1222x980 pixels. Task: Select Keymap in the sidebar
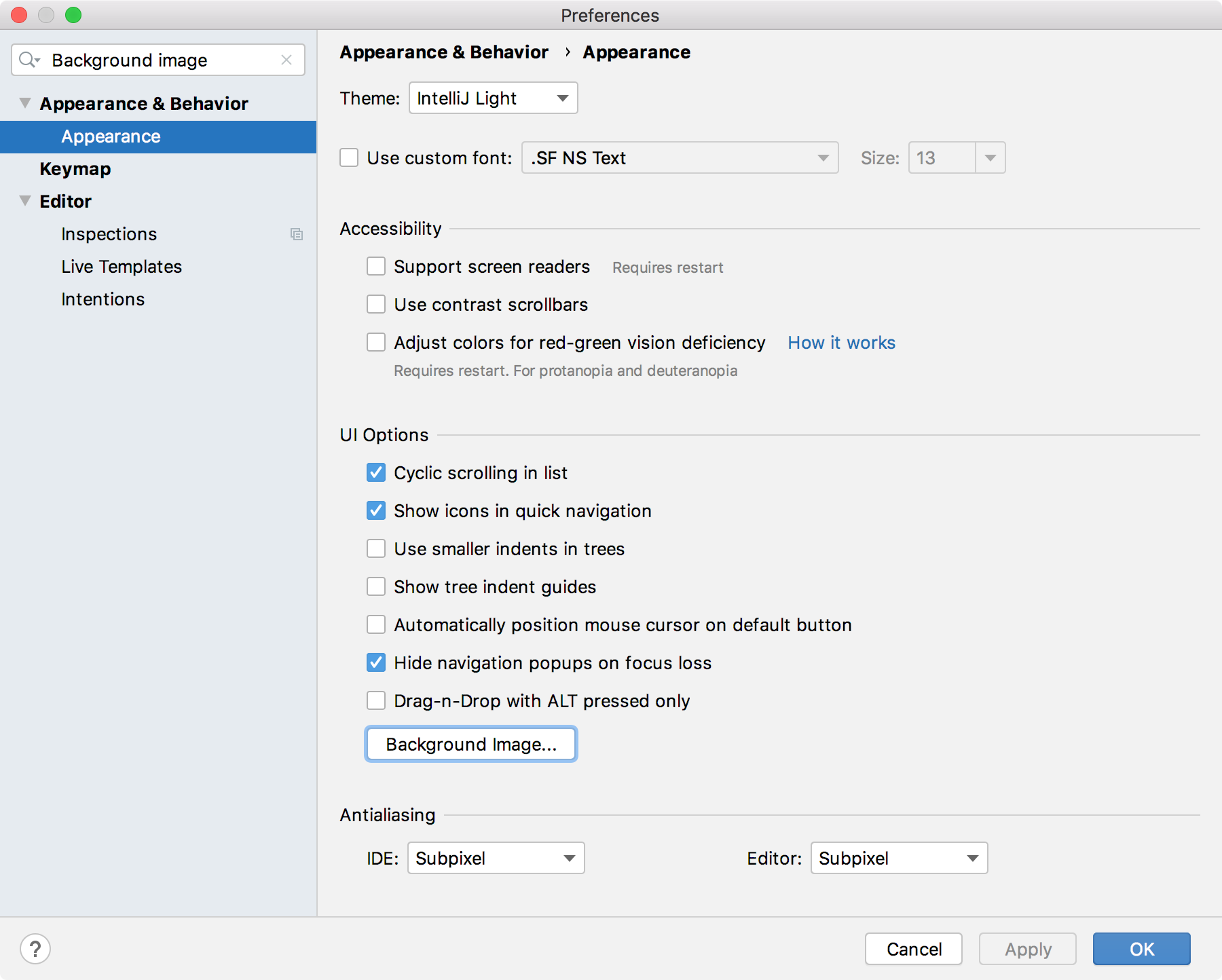75,169
